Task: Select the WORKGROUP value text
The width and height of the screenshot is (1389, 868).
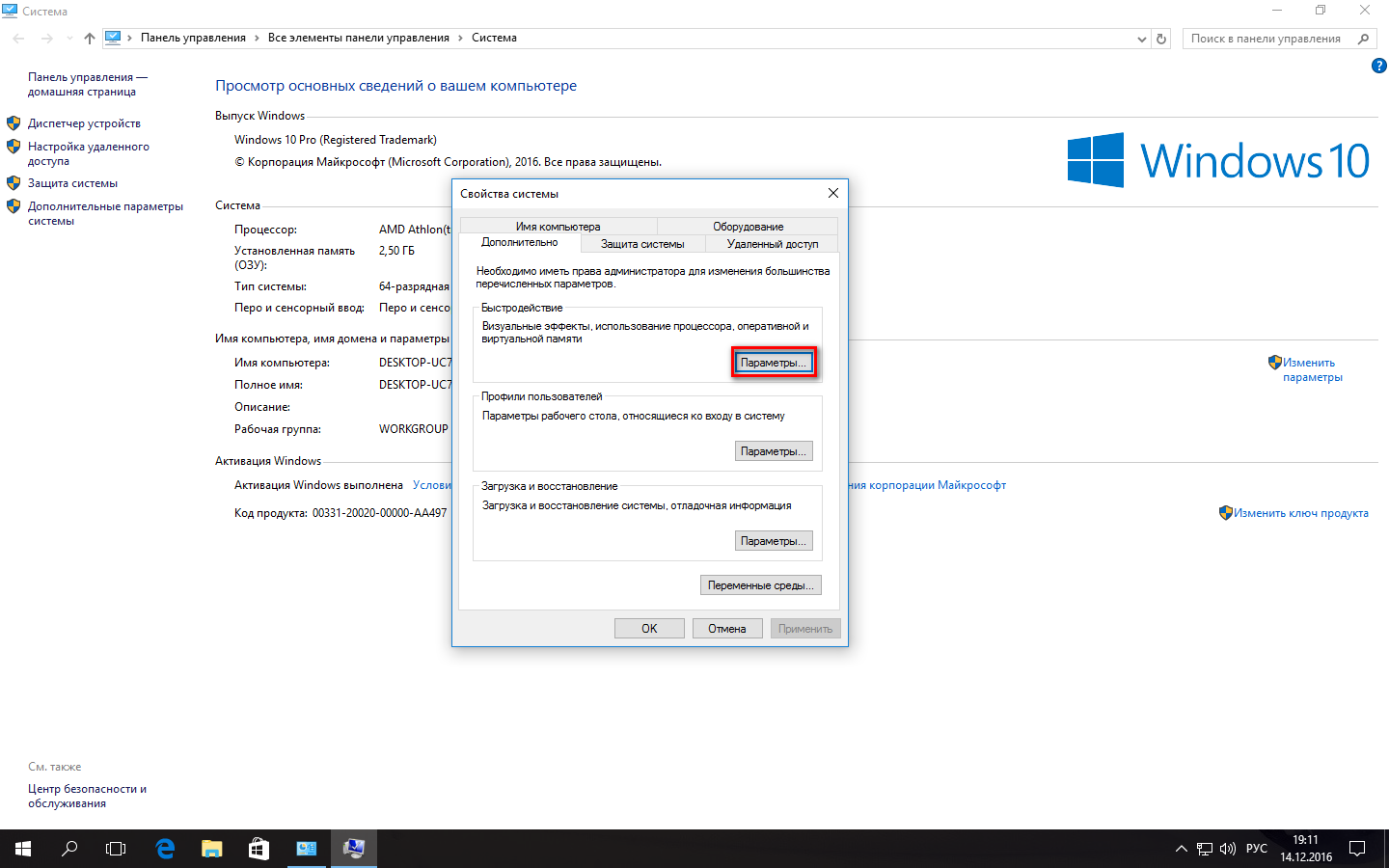Action: 413,429
